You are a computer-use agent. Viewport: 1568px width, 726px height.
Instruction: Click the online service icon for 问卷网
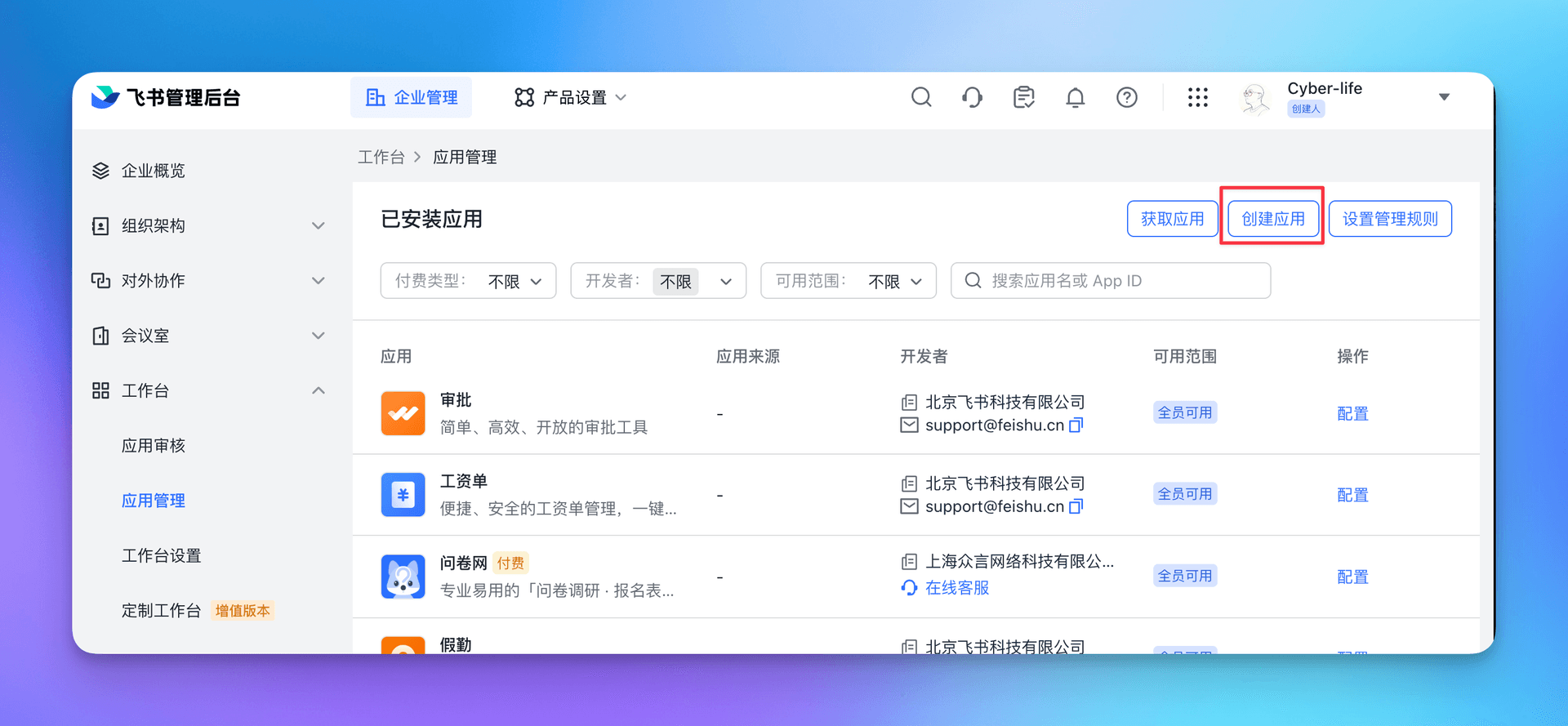coord(909,587)
